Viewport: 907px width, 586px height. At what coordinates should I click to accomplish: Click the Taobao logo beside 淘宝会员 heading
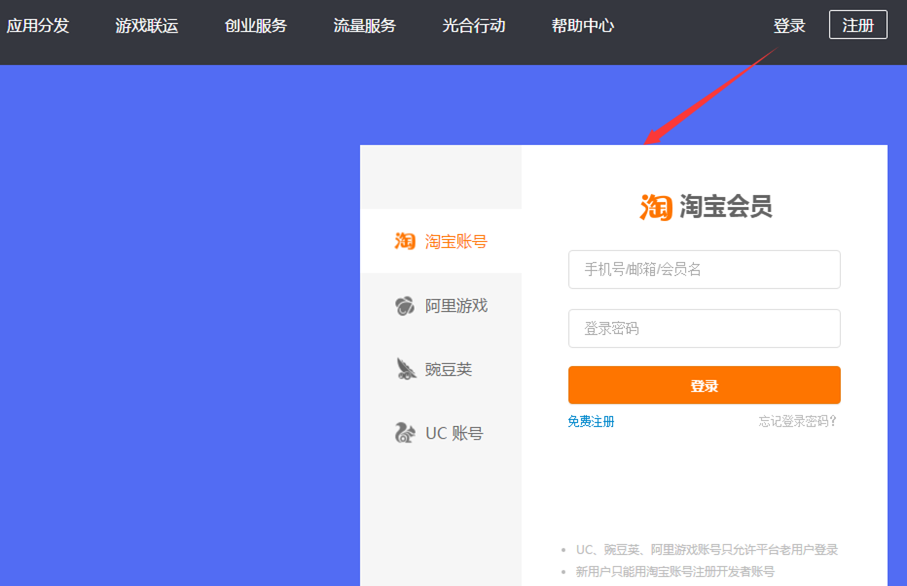click(656, 206)
